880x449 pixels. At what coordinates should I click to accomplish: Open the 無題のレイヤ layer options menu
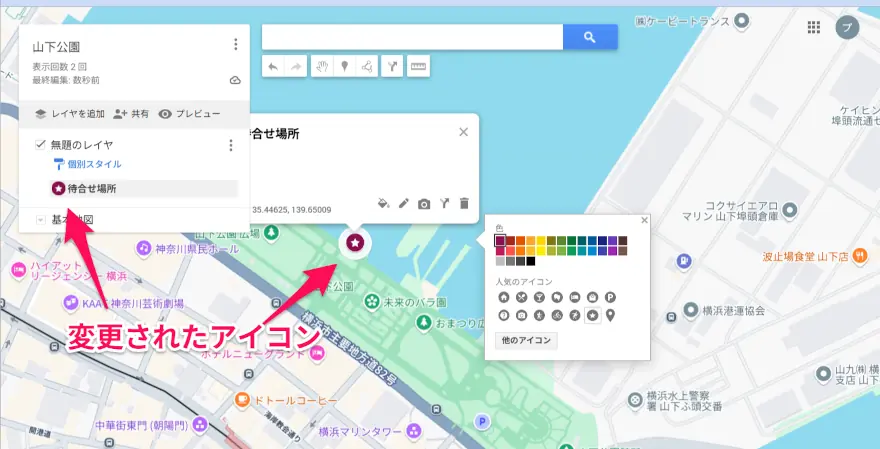pyautogui.click(x=231, y=145)
